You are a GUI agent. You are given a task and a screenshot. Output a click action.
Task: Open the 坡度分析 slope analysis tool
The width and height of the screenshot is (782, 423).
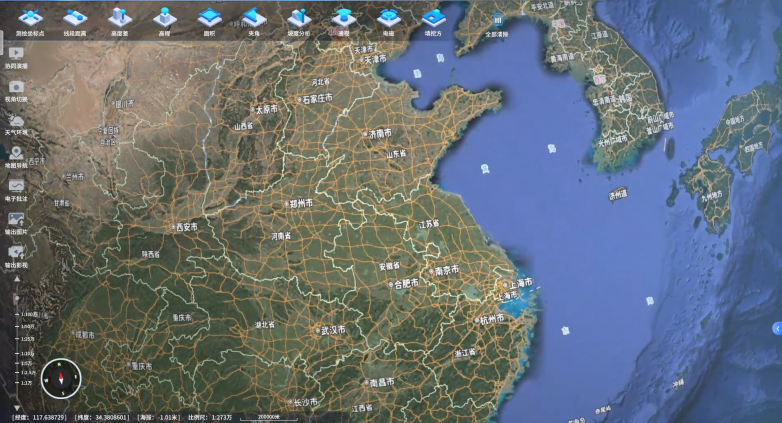[298, 17]
